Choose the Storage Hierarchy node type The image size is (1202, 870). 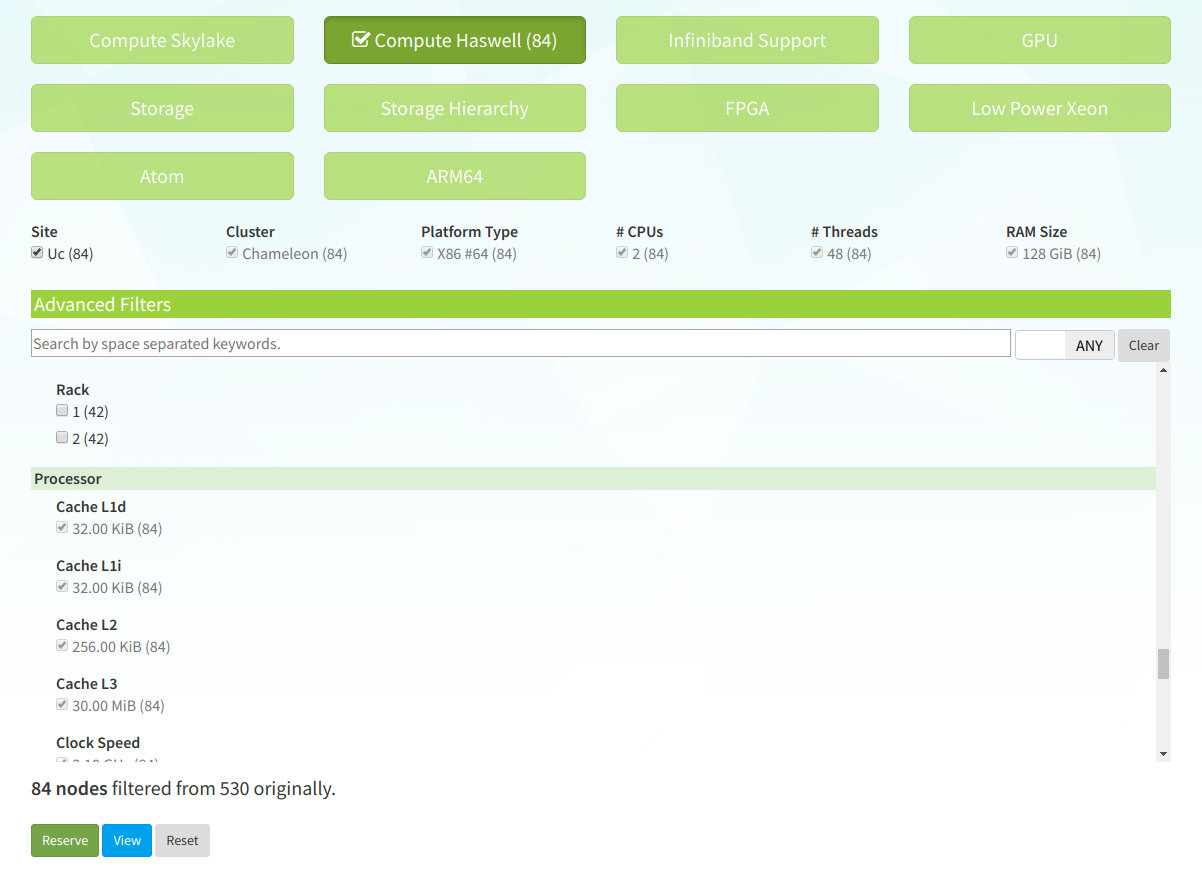(x=454, y=108)
